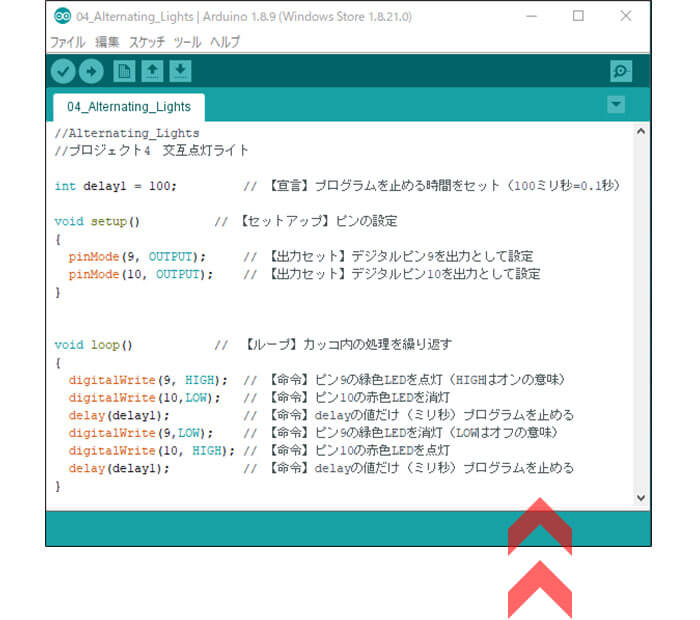Click the '//Alternating_Lights' comment line
The width and height of the screenshot is (700, 620).
[x=127, y=133]
